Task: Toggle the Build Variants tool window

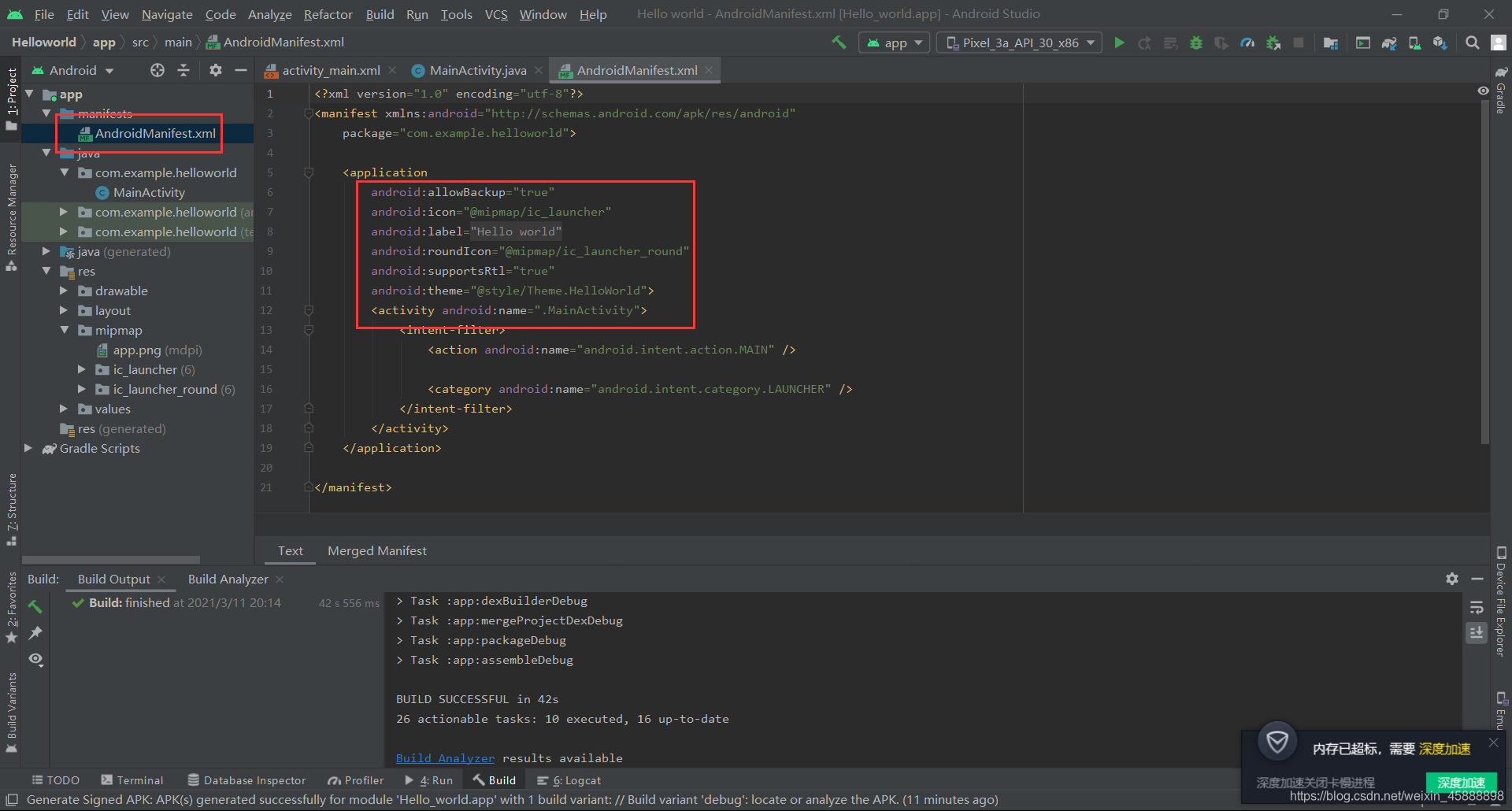Action: [11, 713]
